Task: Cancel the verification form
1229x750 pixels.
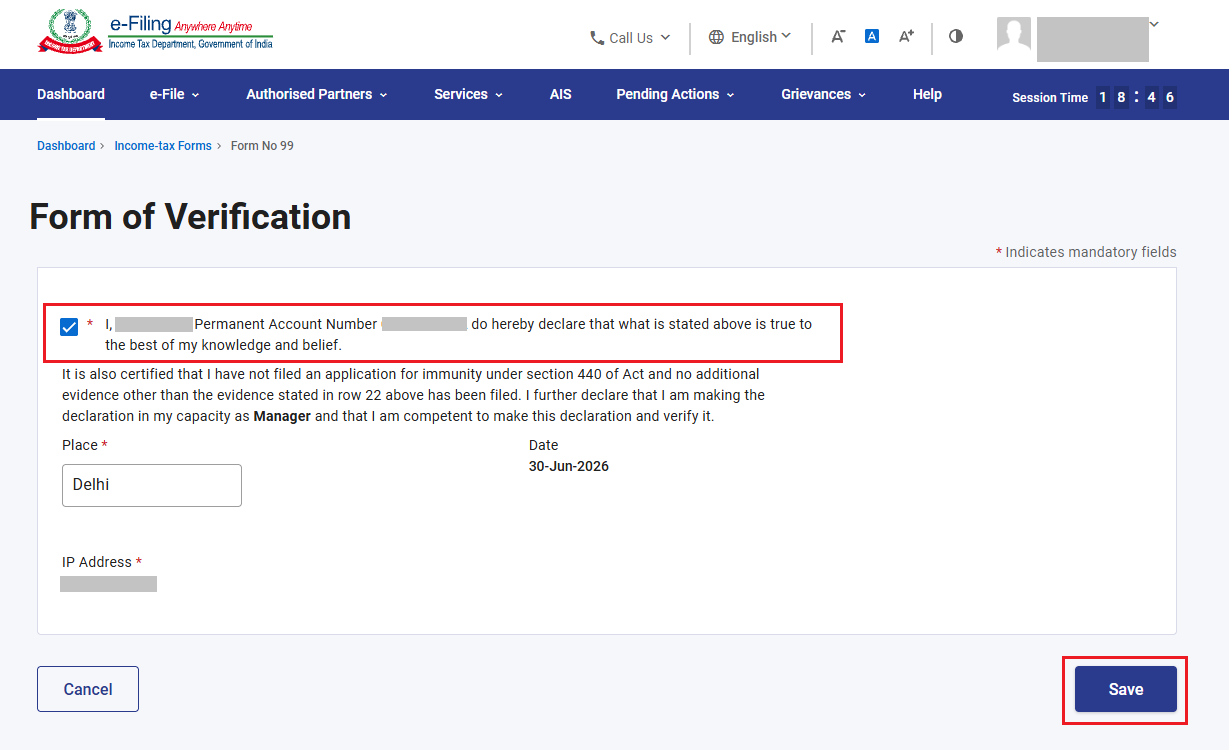Action: pos(88,689)
